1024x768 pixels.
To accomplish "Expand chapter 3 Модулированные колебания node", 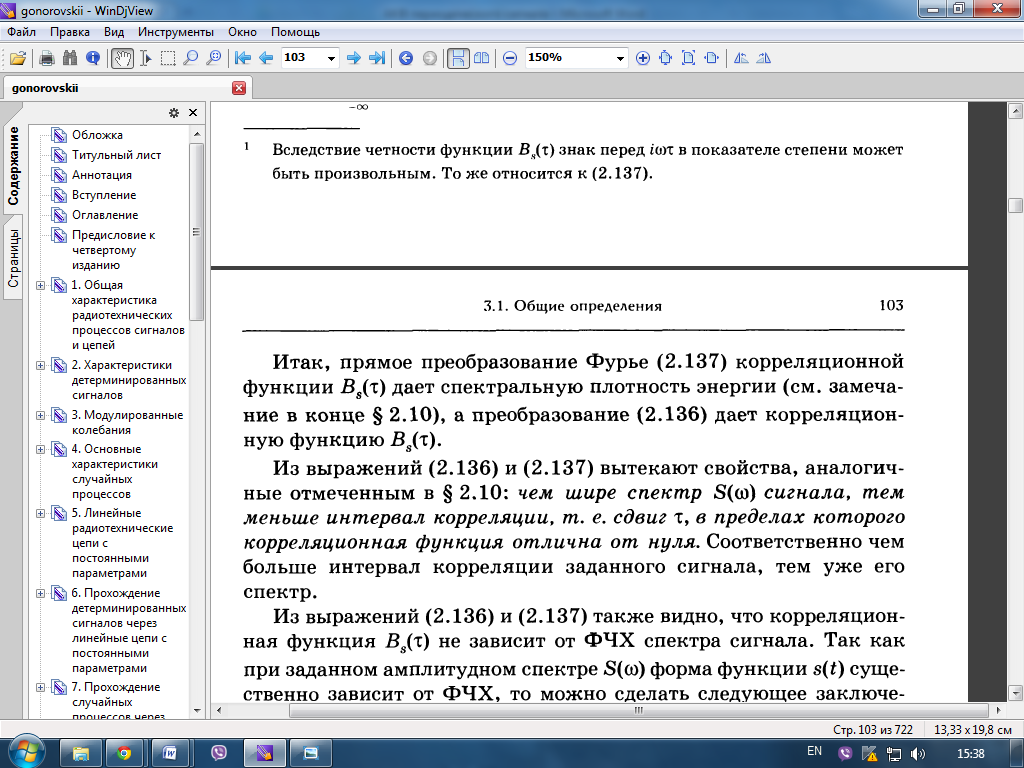I will (x=40, y=415).
